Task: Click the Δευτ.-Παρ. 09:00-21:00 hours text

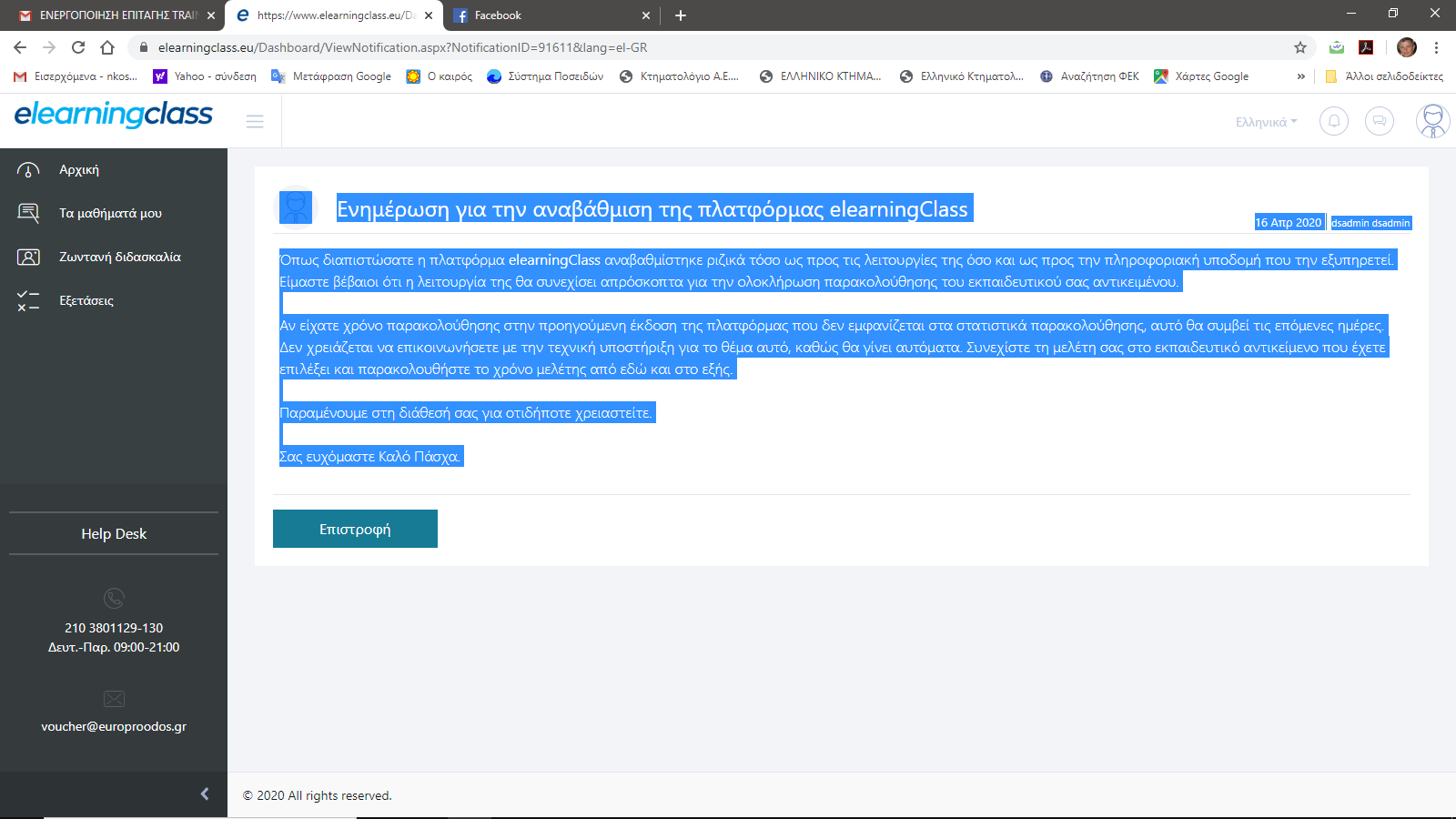Action: 114,648
